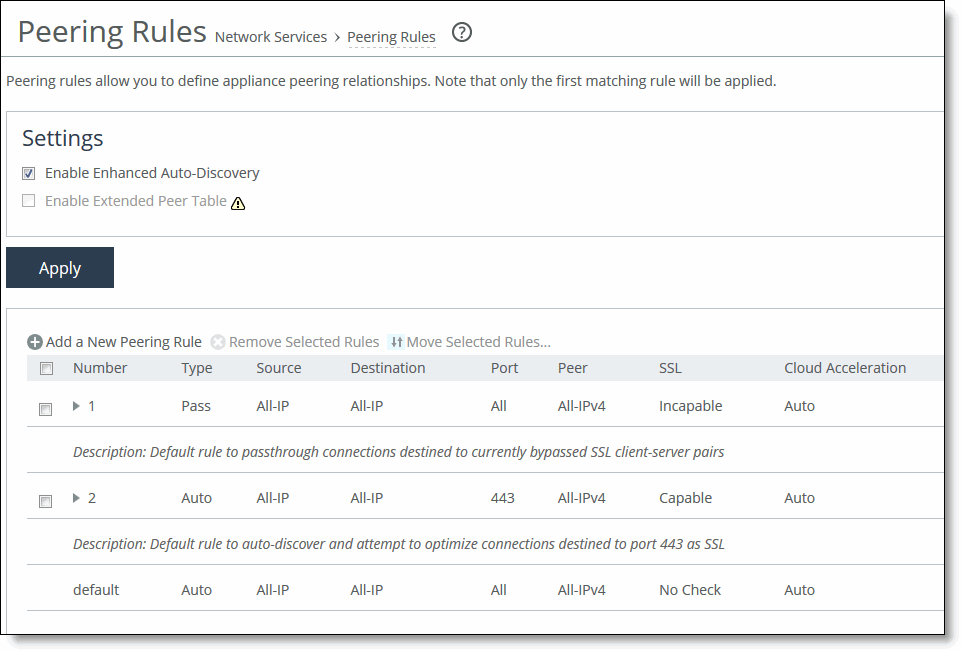Click Move Selected Rules link text
961x651 pixels.
point(478,342)
